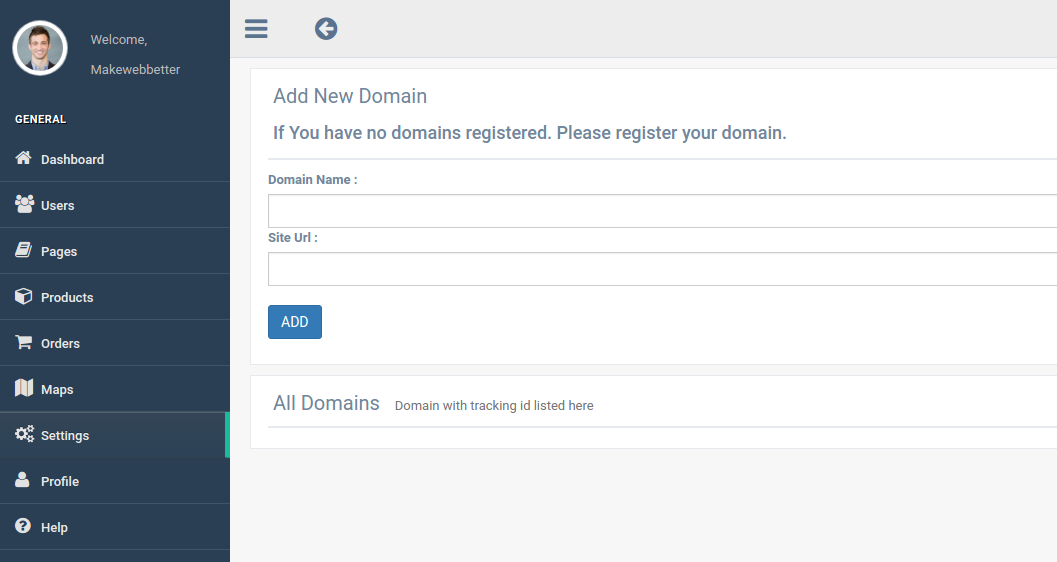The width and height of the screenshot is (1057, 562).
Task: Toggle the hamburger sidebar menu icon
Action: point(256,29)
